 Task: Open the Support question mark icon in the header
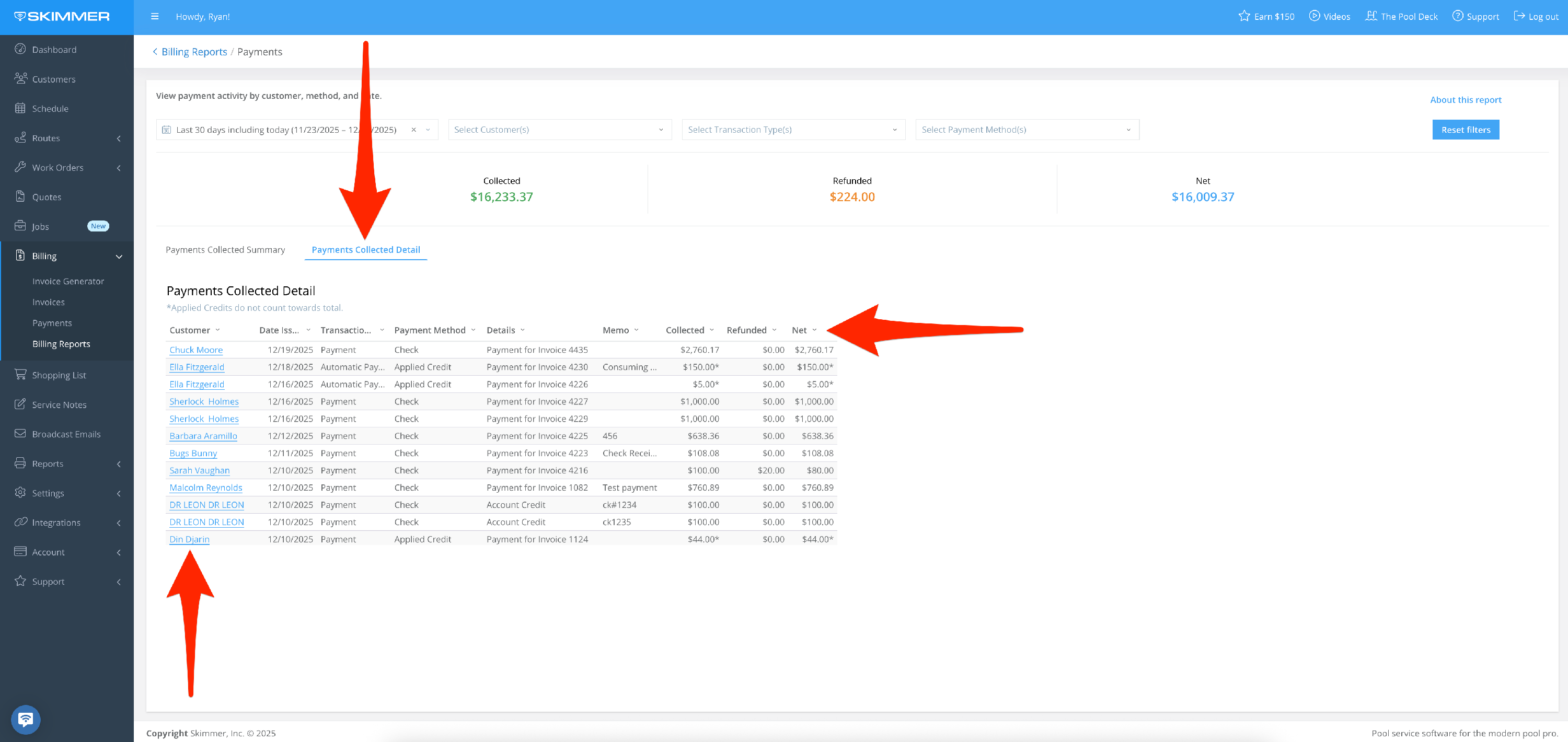pos(1457,16)
